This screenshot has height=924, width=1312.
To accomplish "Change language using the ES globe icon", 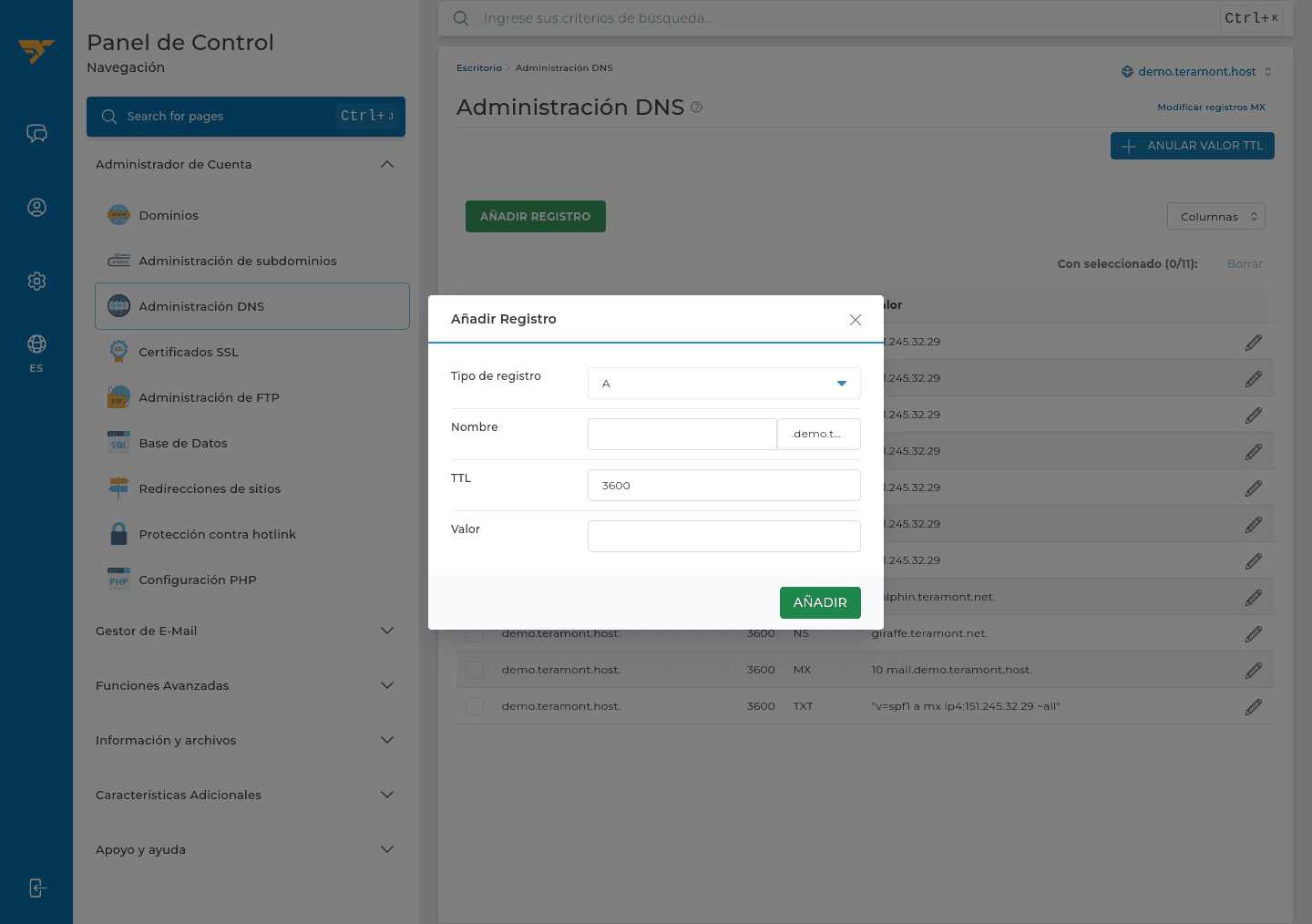I will 36,352.
